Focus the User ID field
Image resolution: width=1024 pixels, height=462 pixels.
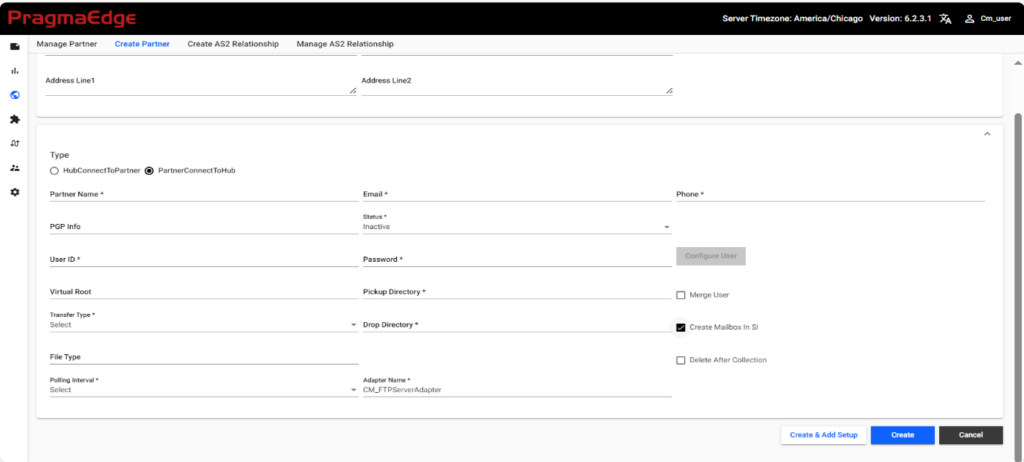click(x=204, y=259)
